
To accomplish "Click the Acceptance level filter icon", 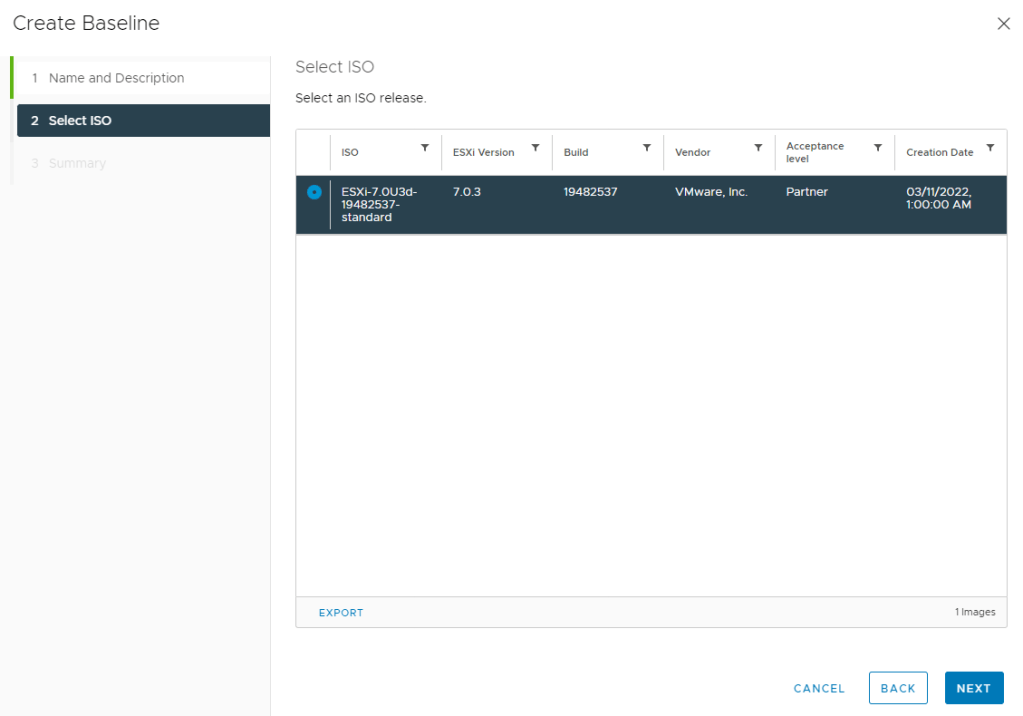I will pos(878,148).
